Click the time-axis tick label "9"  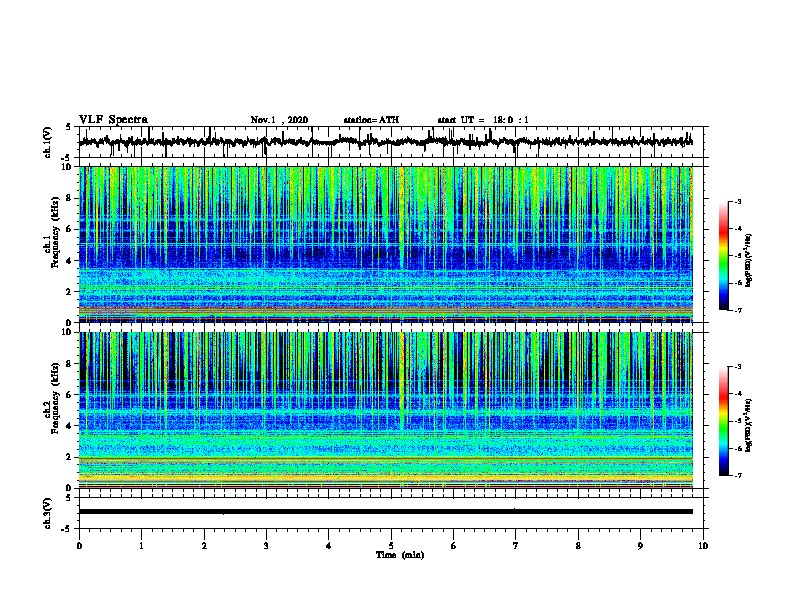(640, 546)
